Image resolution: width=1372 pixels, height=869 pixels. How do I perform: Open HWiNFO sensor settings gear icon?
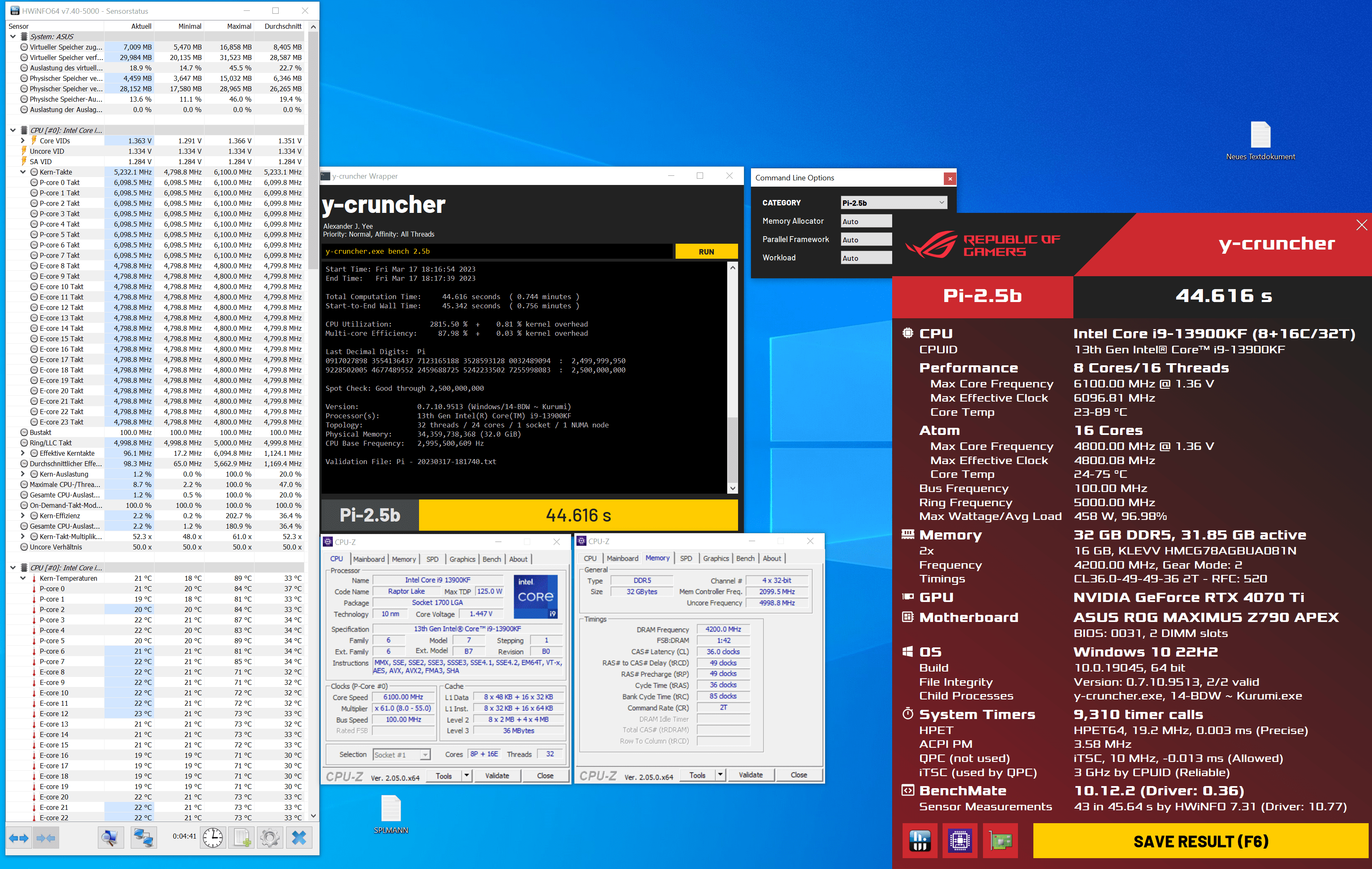pos(270,838)
